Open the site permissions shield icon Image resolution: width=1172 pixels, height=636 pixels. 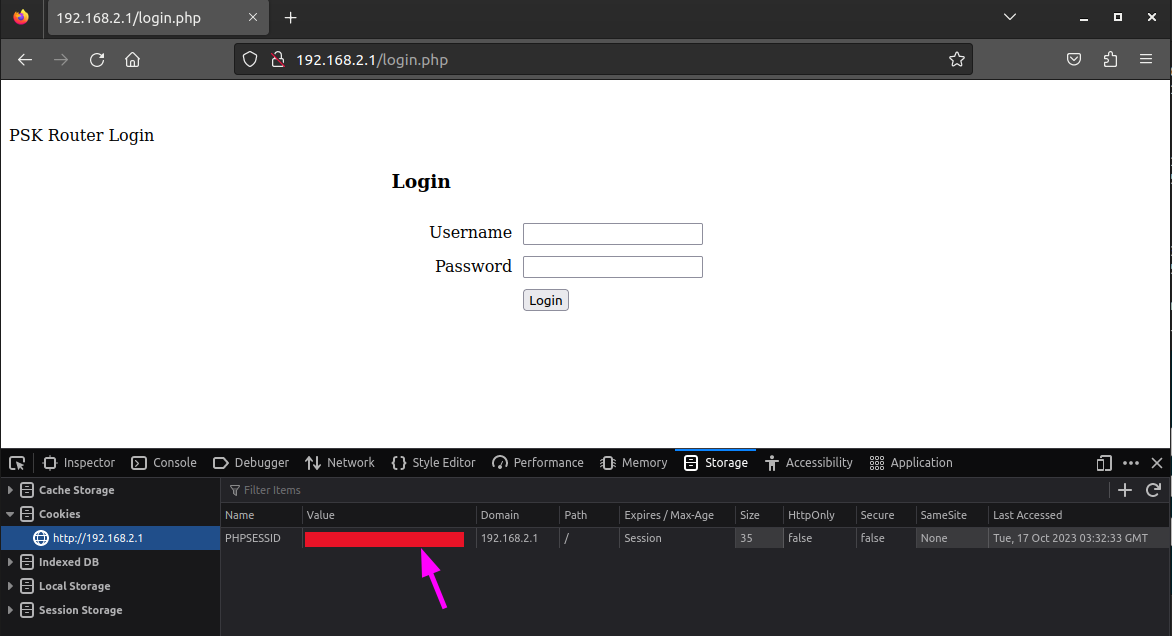(250, 59)
